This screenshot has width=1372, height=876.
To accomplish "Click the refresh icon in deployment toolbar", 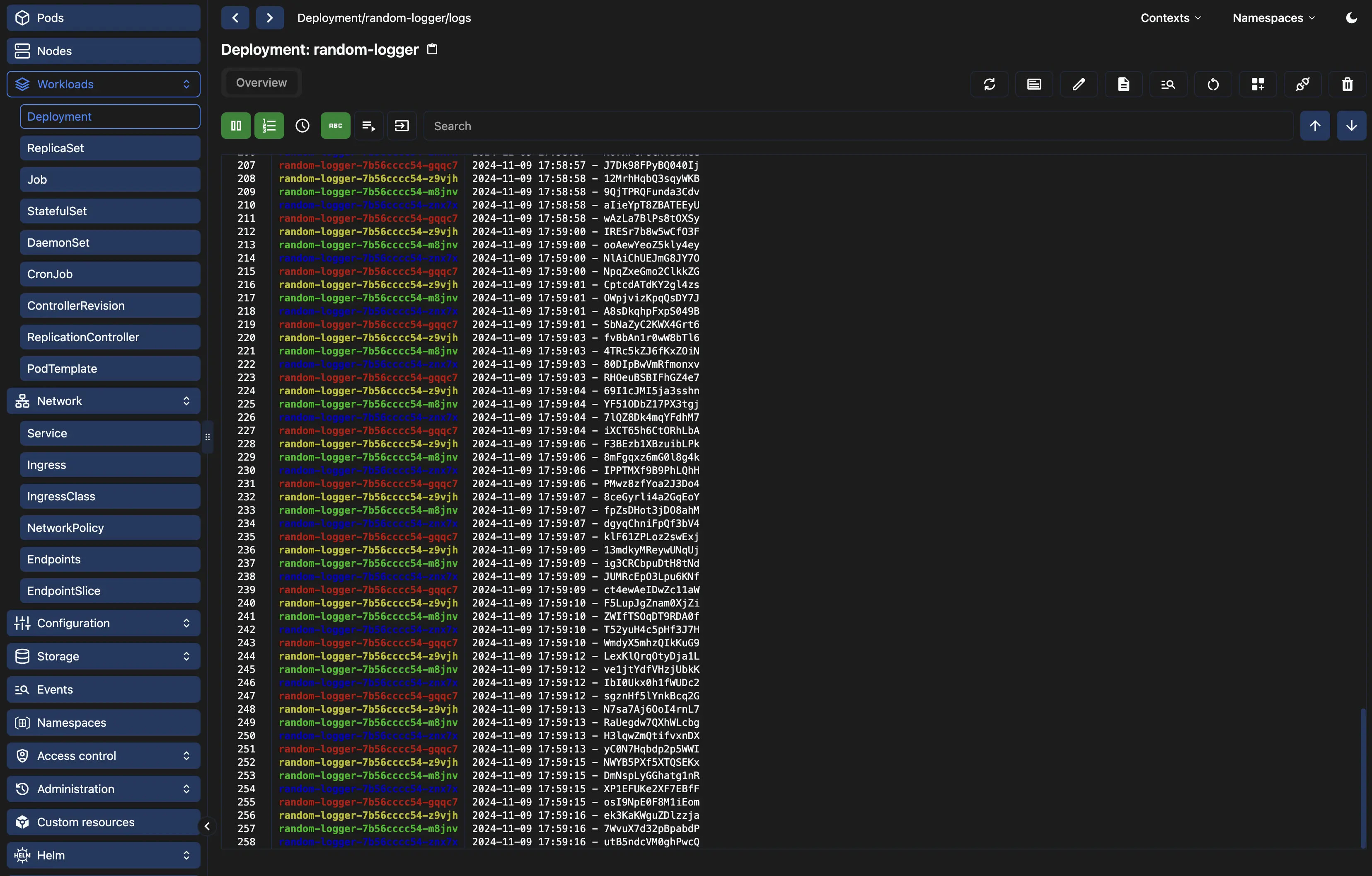I will click(989, 84).
